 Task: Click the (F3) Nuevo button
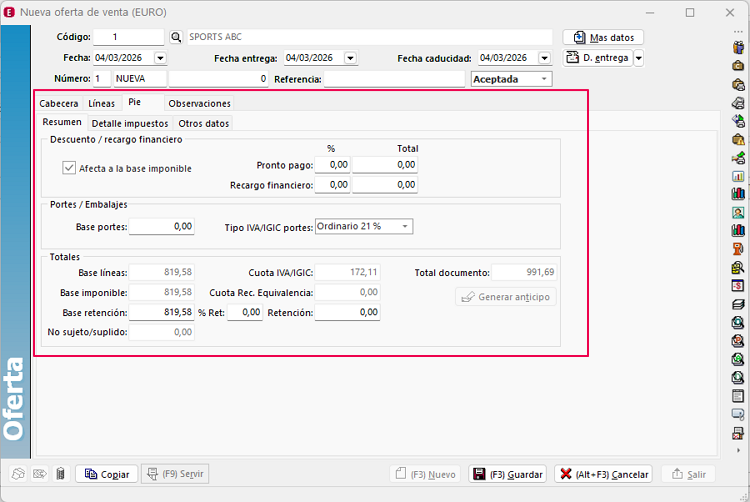(425, 474)
